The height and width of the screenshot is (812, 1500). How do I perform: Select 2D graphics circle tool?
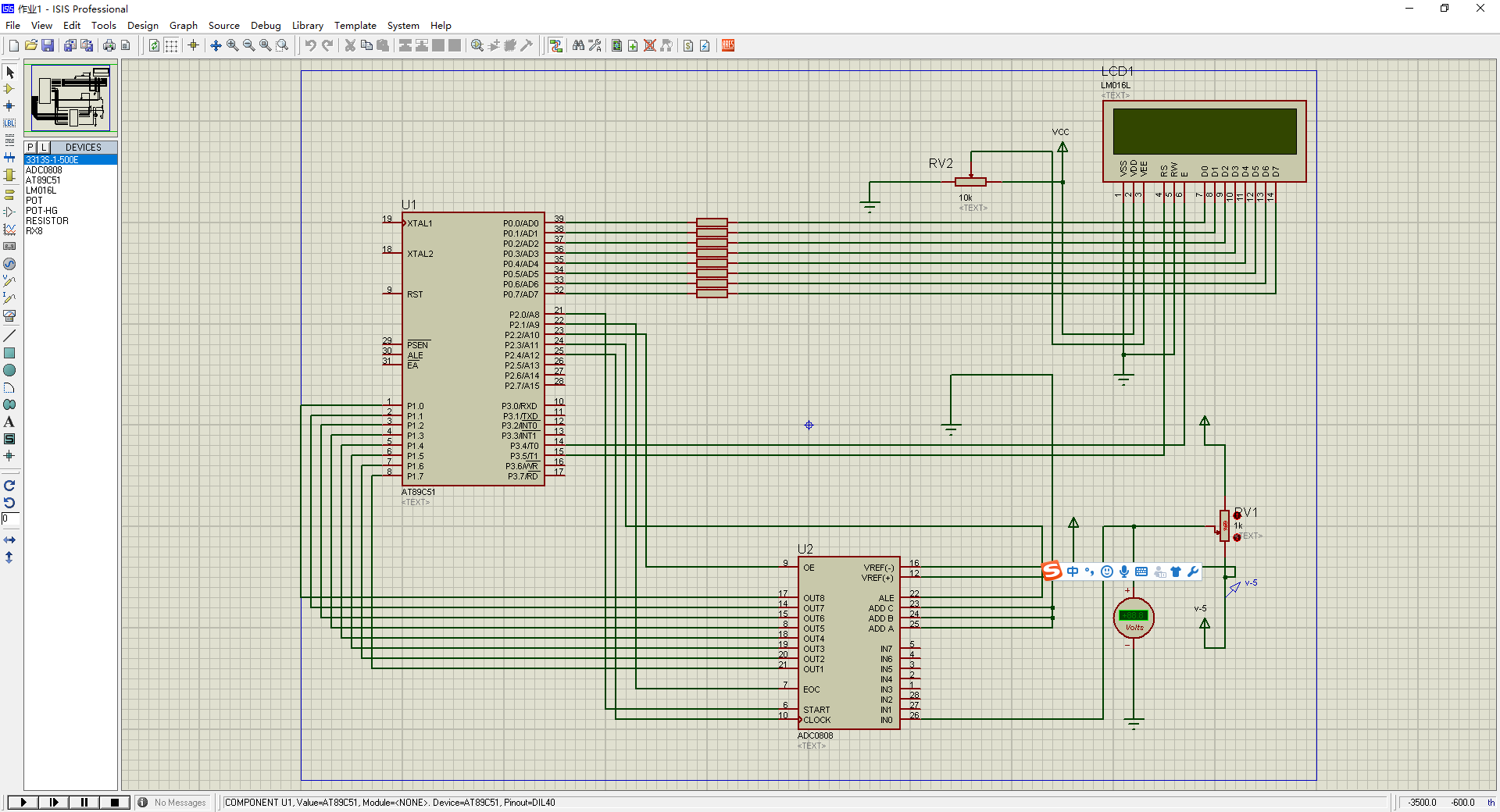pyautogui.click(x=9, y=370)
